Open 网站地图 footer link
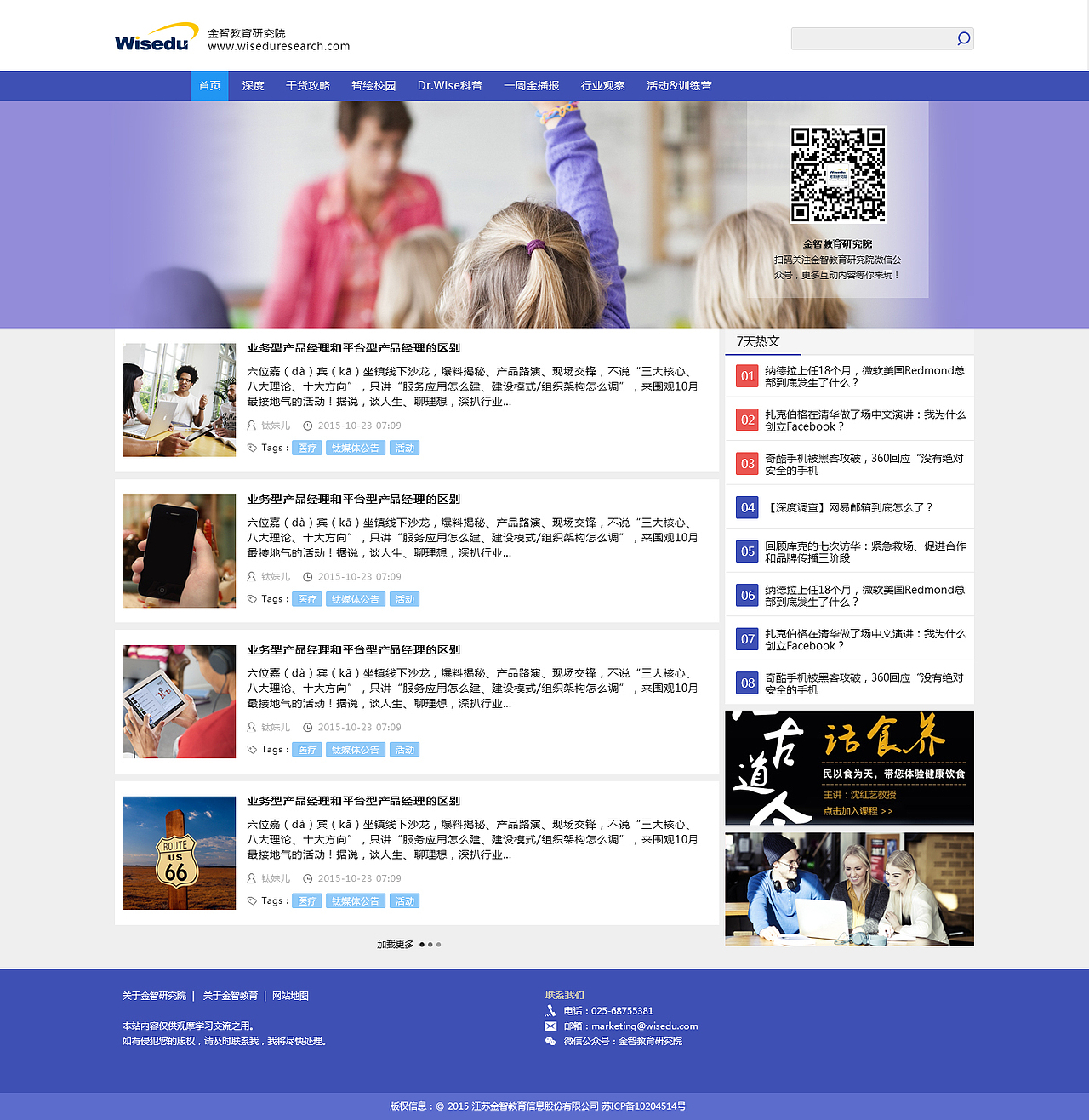 (x=290, y=996)
